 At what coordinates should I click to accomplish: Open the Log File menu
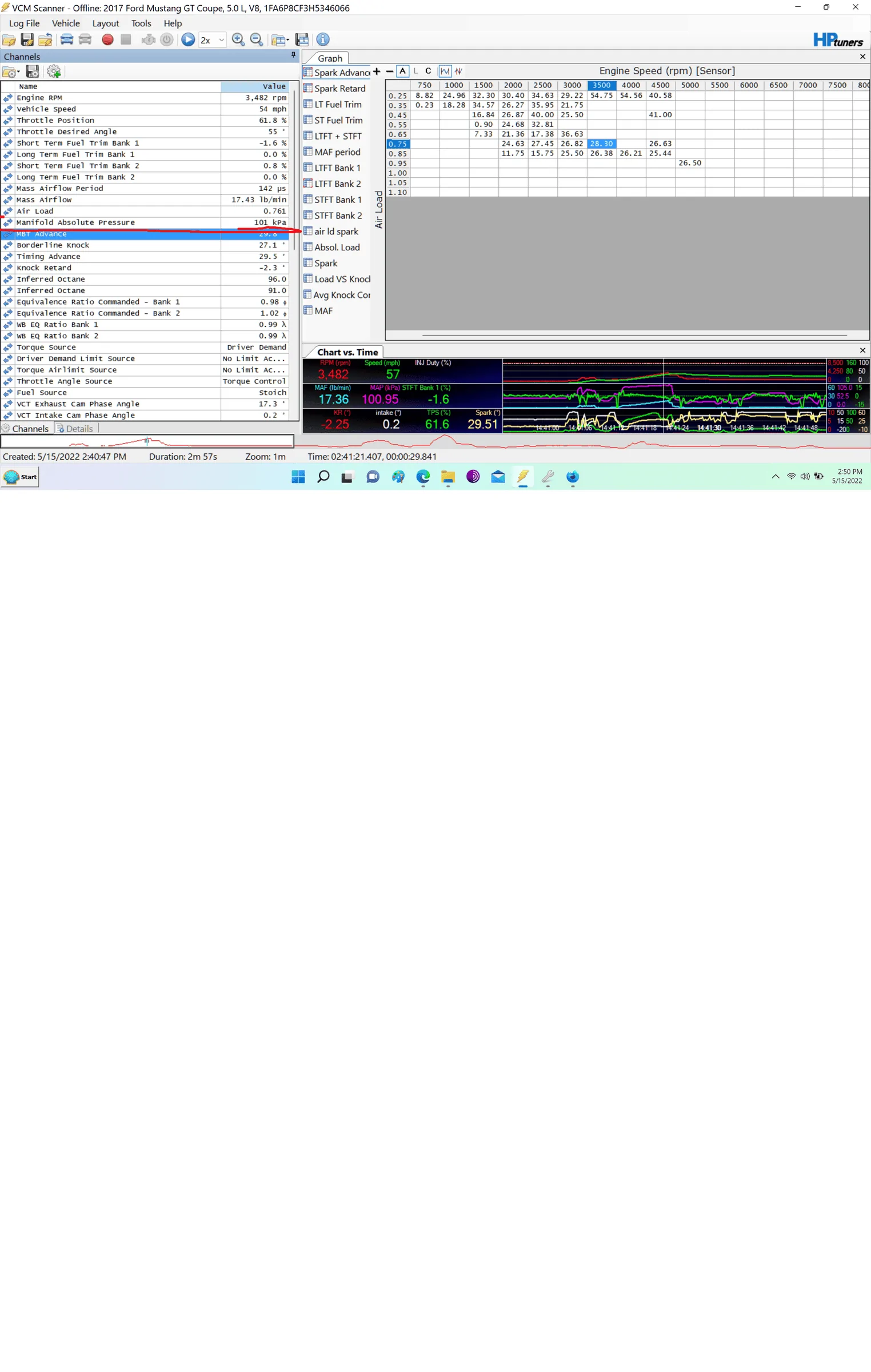24,23
